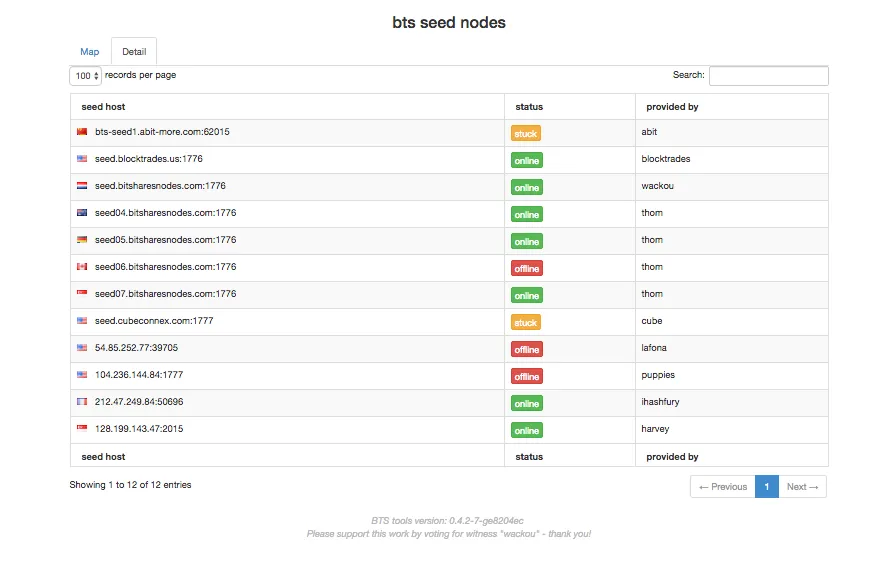Select page 1 in pagination
Screen dimensions: 883x566
tap(767, 487)
